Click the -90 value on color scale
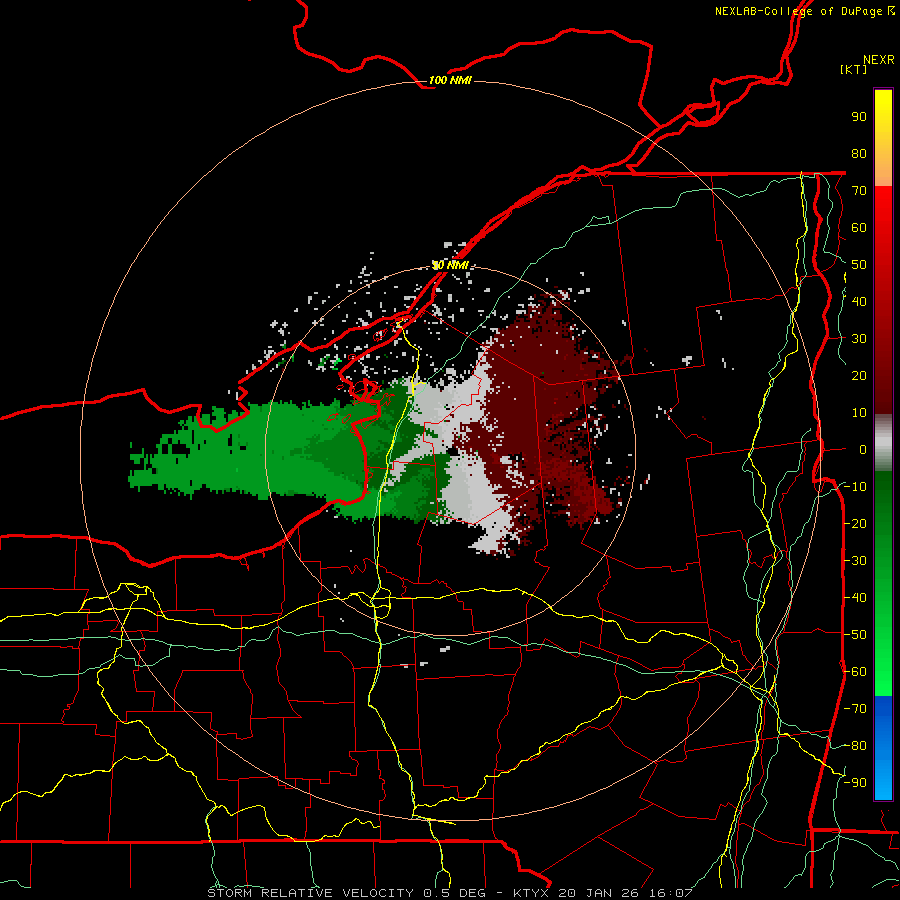 point(855,783)
